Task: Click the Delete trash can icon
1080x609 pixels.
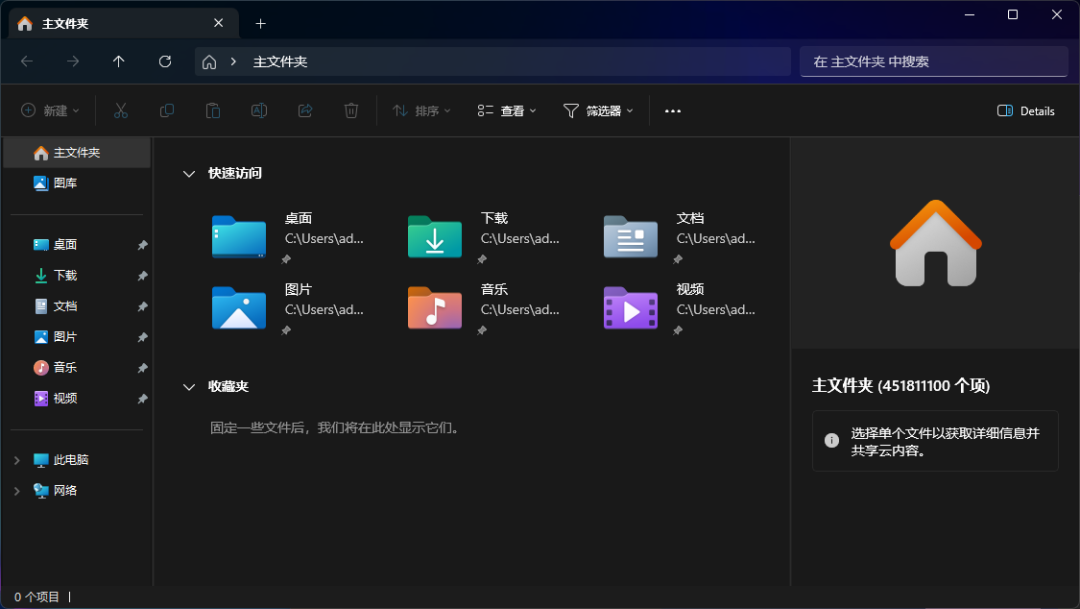Action: (351, 111)
